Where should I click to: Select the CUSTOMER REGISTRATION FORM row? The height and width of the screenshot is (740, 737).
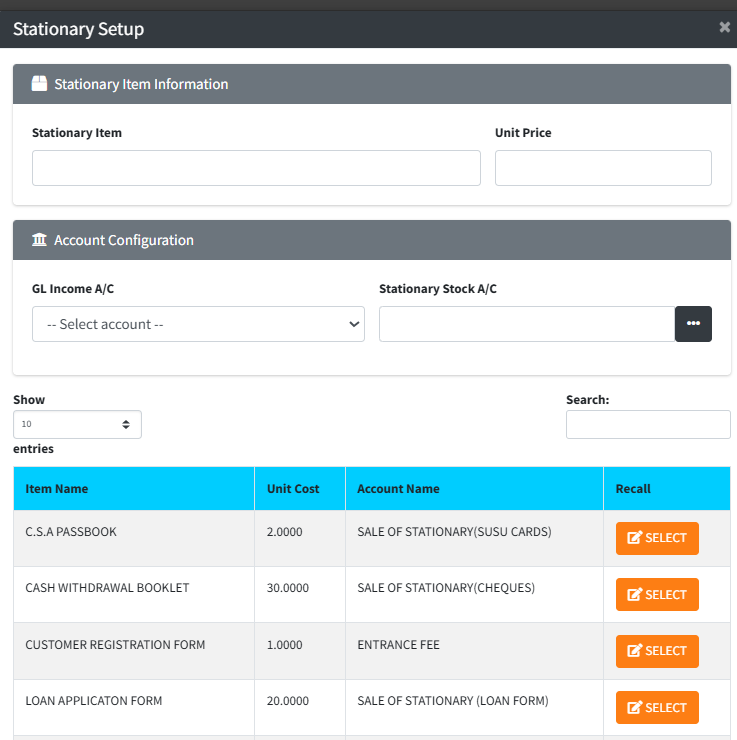tap(657, 651)
